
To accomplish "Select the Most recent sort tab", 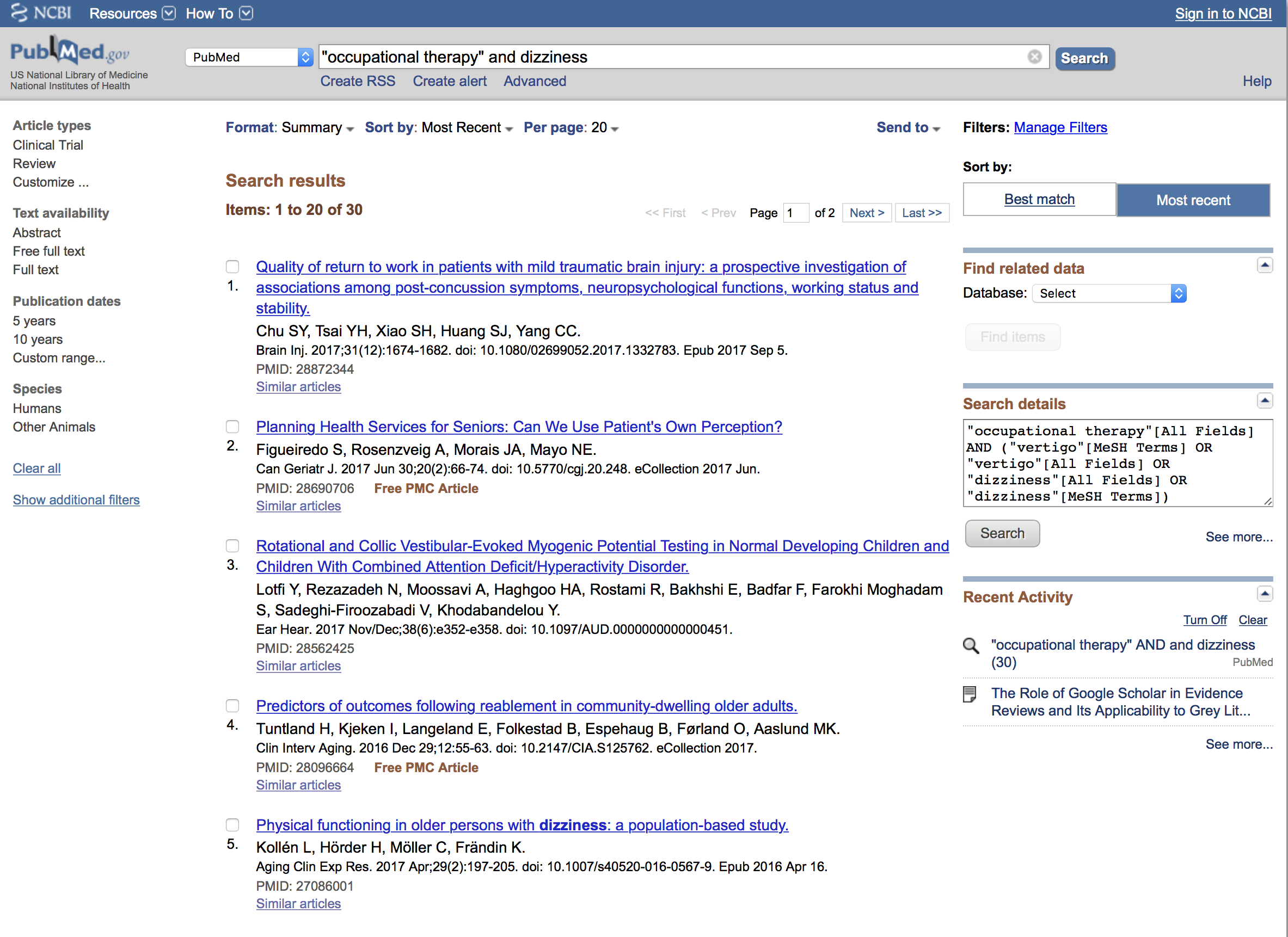I will 1193,200.
